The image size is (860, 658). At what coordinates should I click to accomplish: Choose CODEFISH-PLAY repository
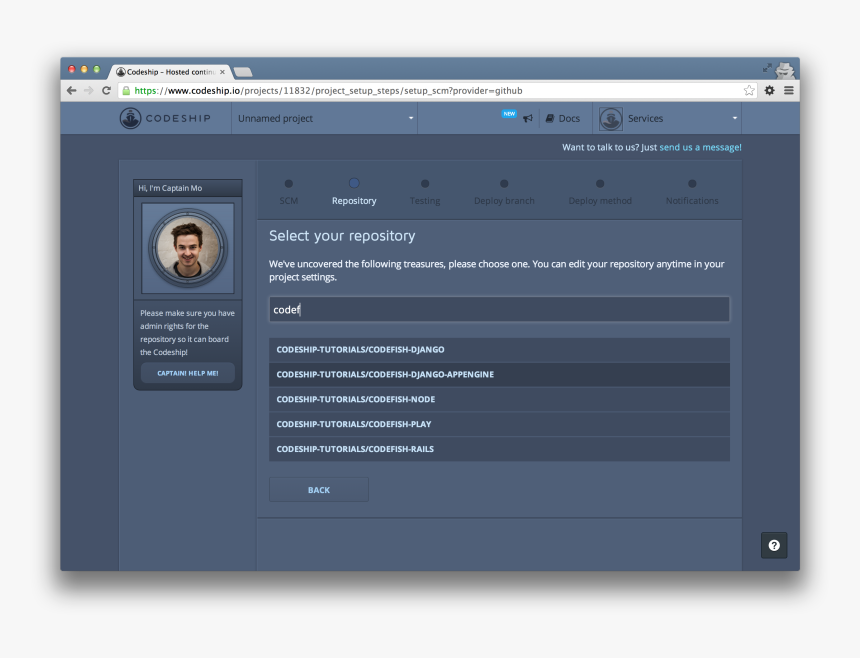pyautogui.click(x=499, y=424)
